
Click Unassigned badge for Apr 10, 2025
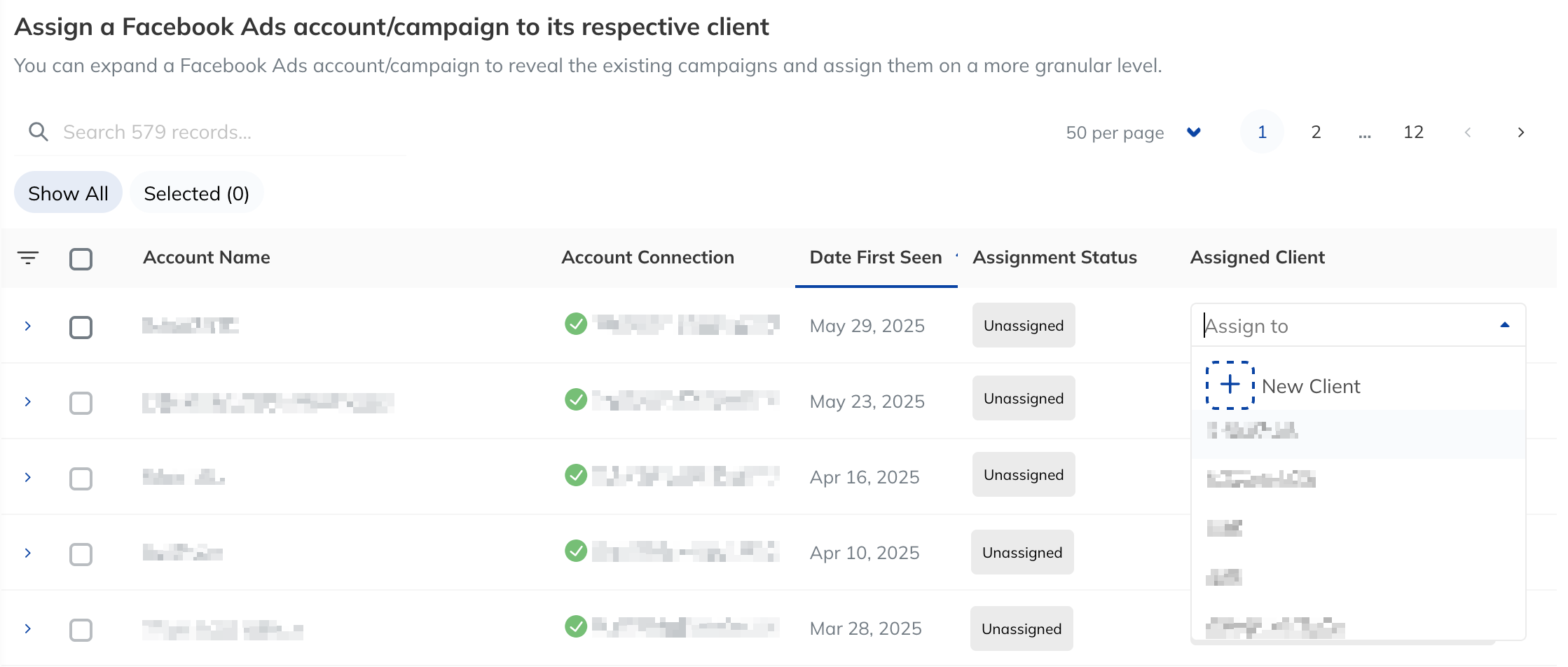(1022, 552)
